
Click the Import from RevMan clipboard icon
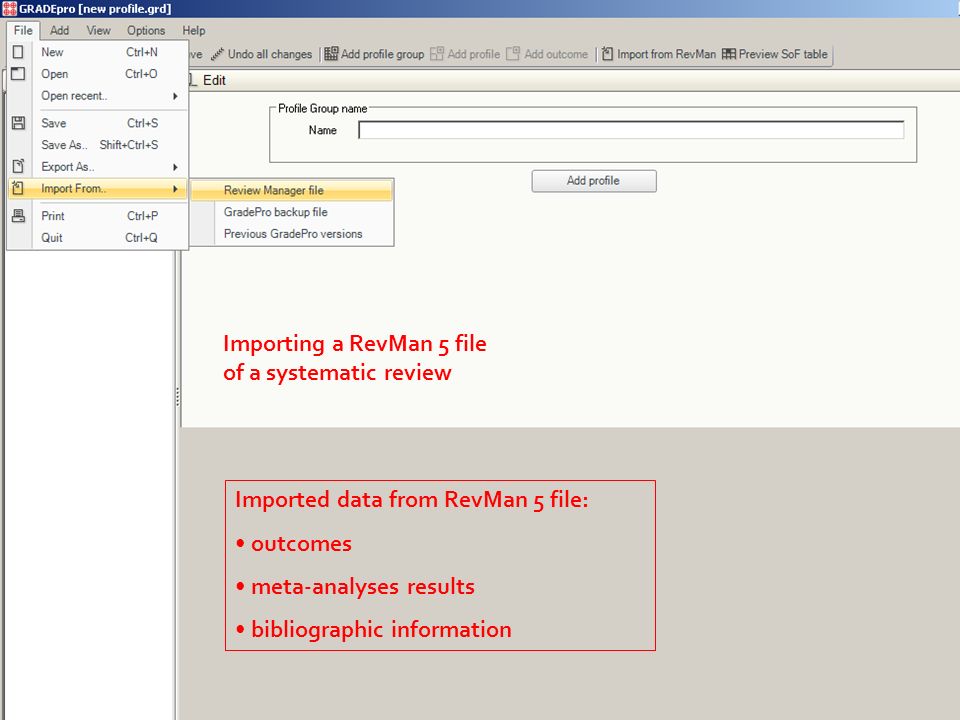[607, 54]
